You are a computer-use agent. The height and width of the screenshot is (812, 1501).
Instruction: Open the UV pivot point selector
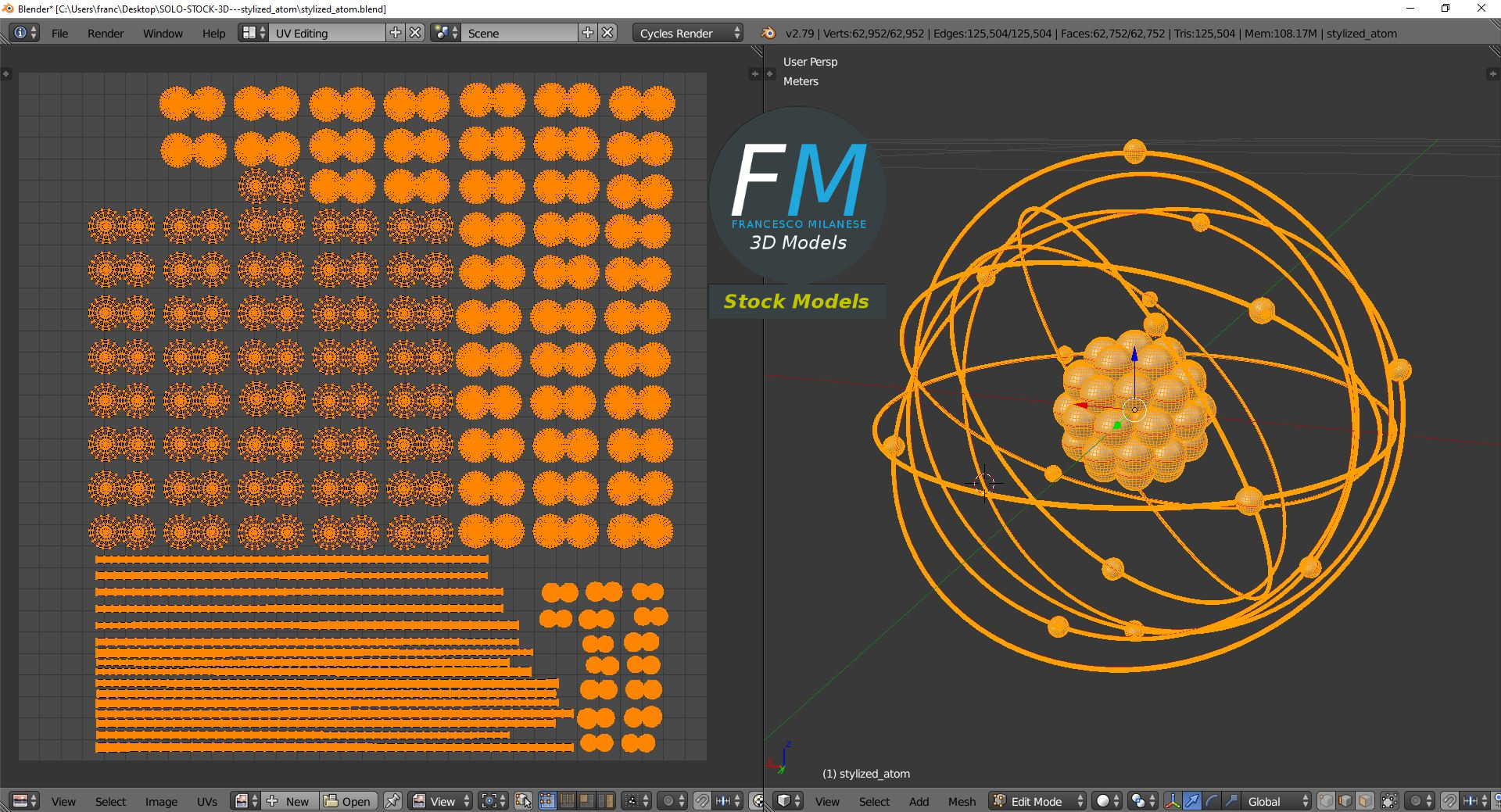(x=493, y=801)
